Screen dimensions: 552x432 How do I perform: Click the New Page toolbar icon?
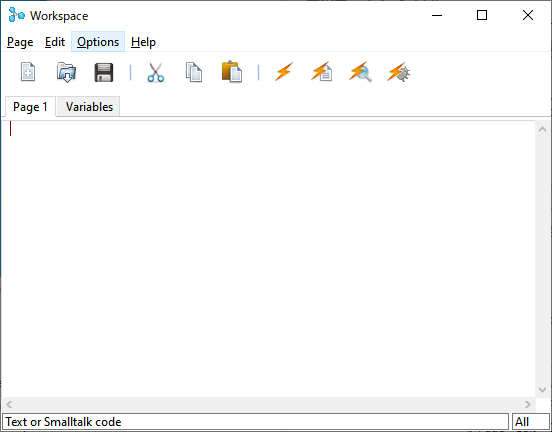click(x=28, y=72)
